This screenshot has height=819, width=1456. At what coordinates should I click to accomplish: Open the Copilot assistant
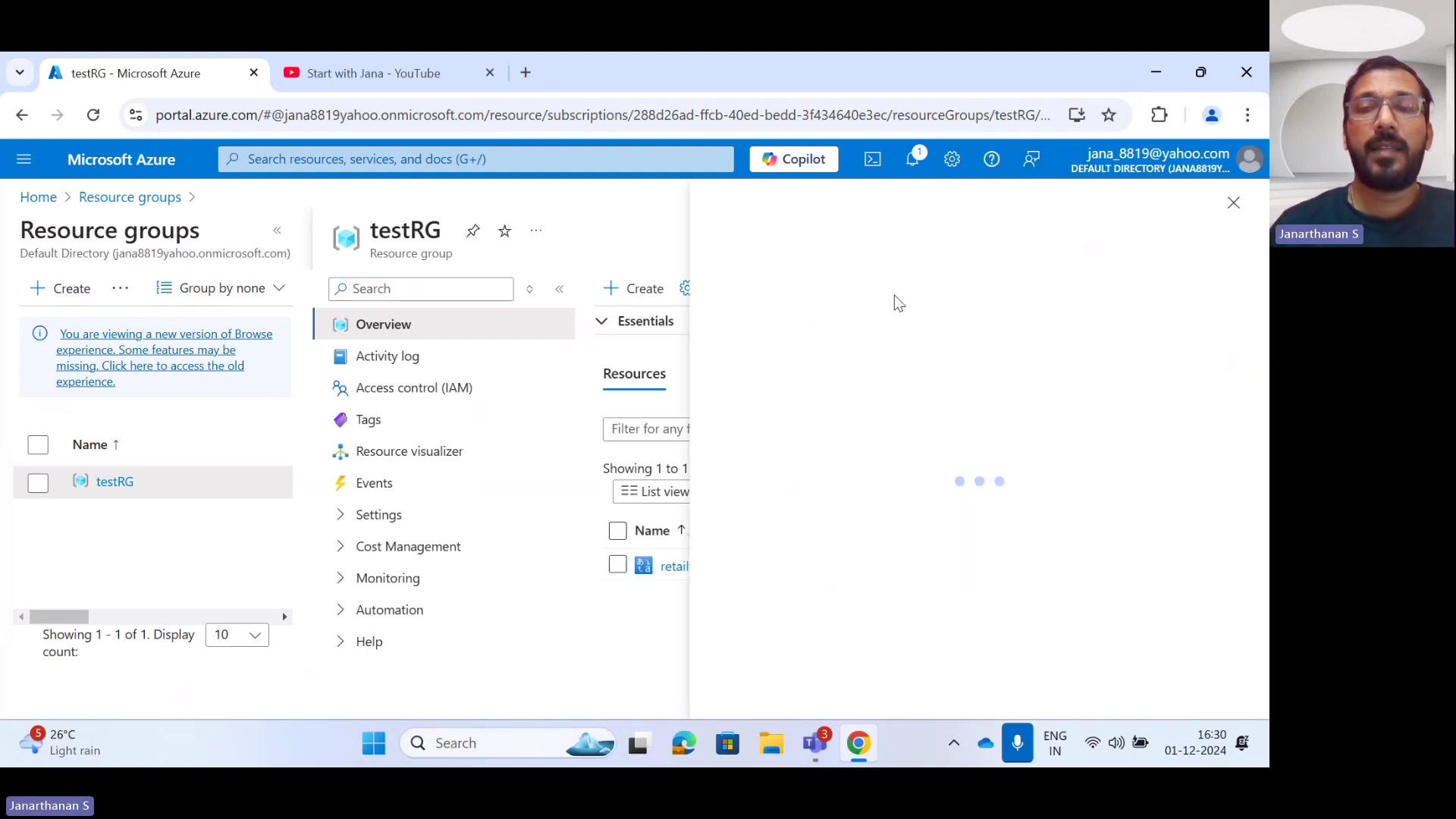(x=793, y=159)
